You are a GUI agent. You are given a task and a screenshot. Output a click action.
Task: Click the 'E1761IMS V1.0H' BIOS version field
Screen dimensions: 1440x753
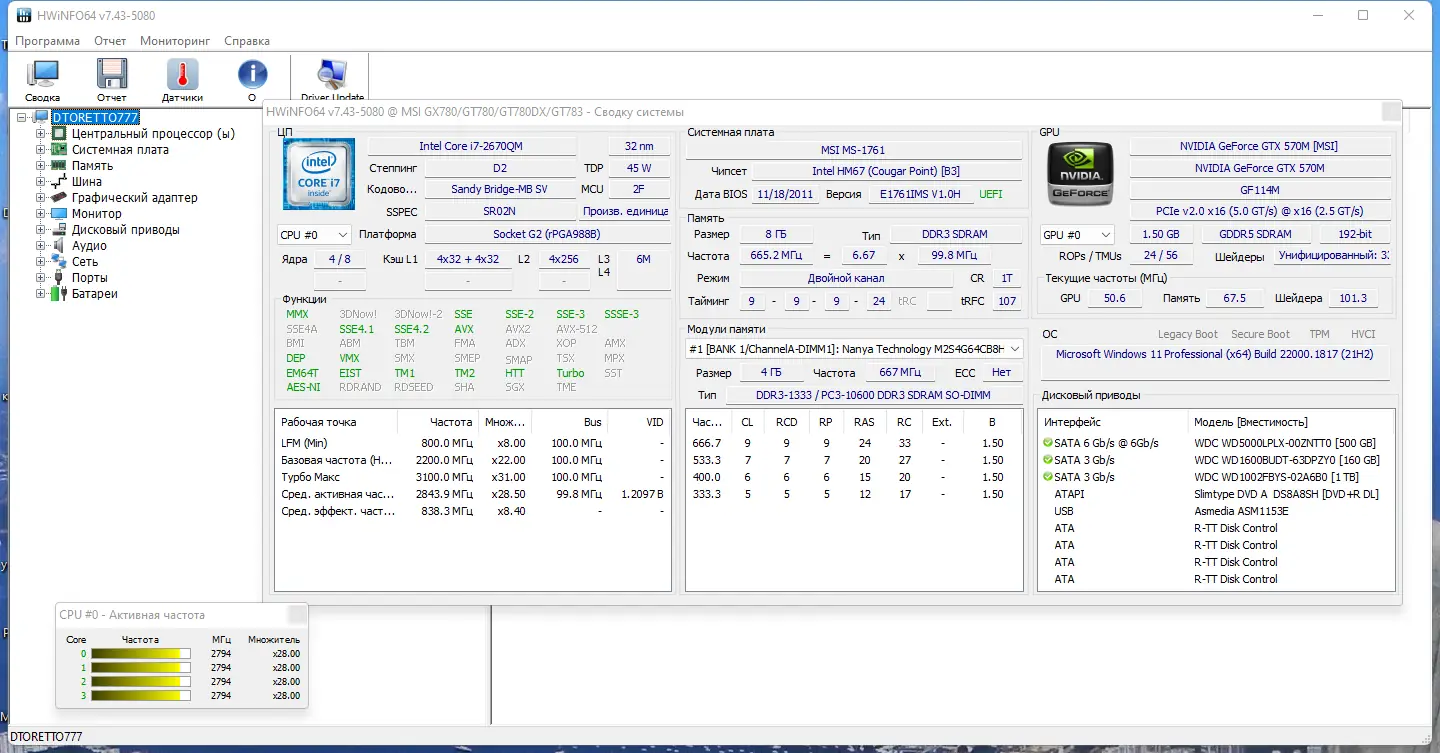[x=920, y=194]
